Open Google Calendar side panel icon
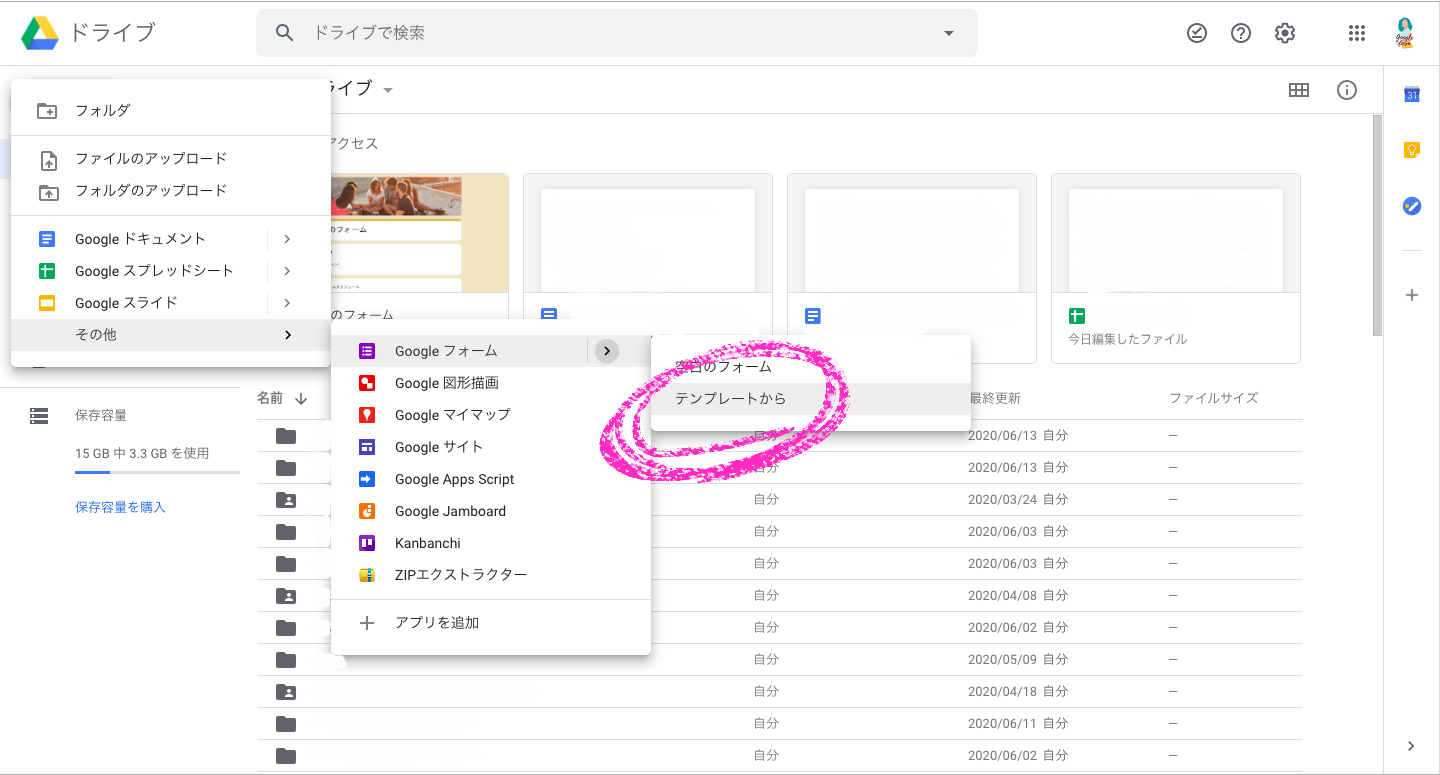 [x=1412, y=94]
